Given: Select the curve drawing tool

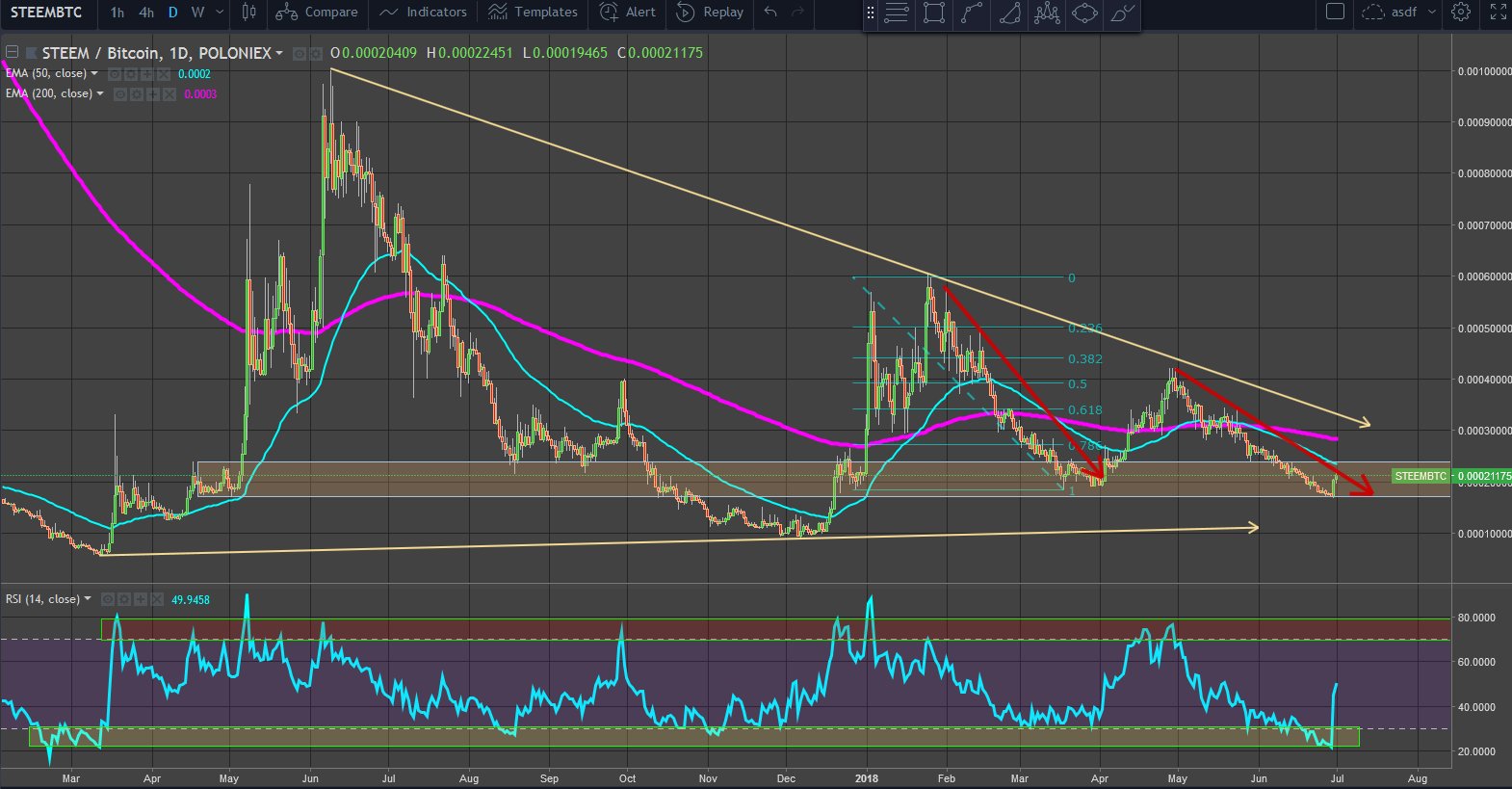Looking at the screenshot, I should tap(971, 13).
